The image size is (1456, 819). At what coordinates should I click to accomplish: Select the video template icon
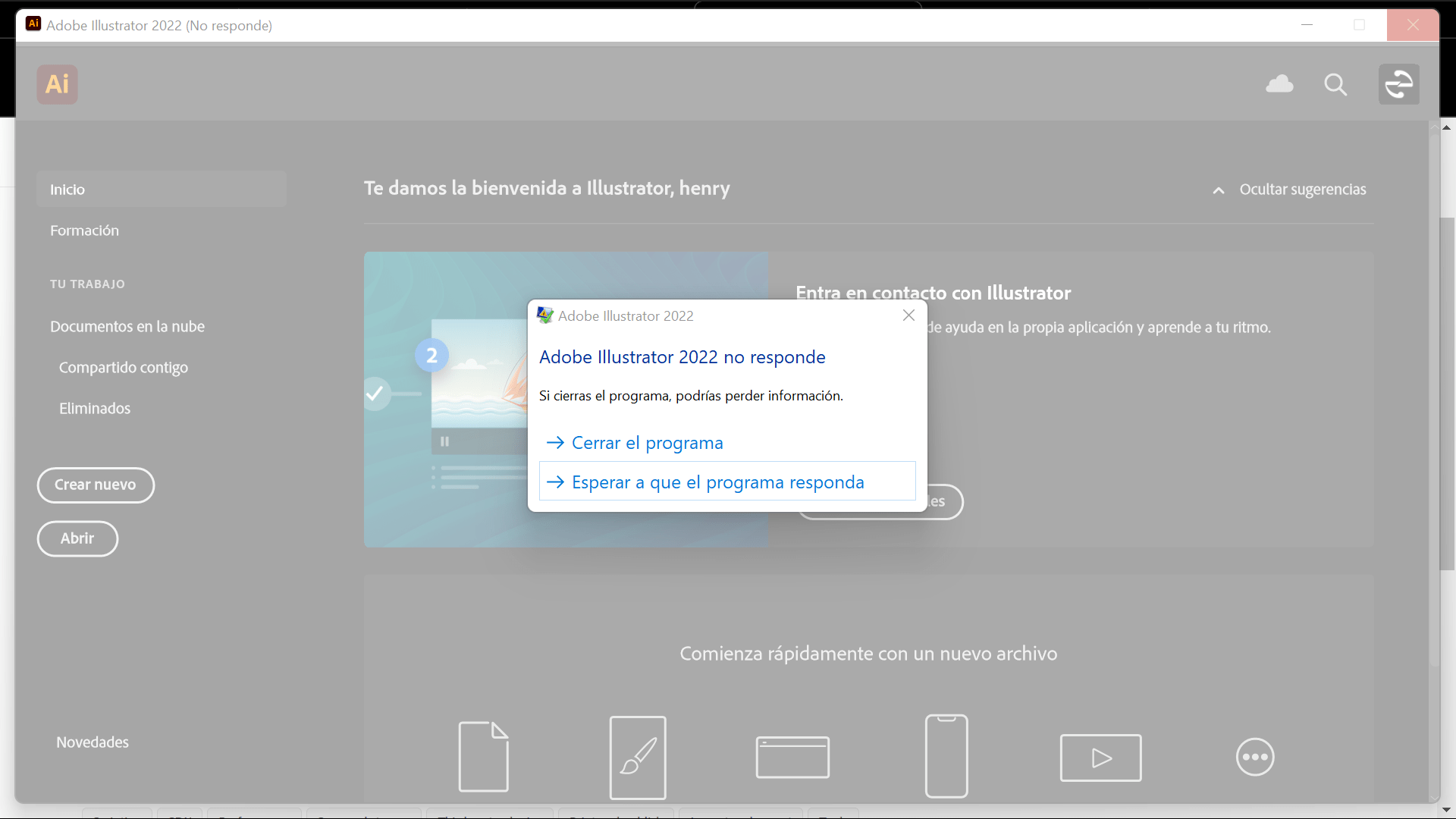[1100, 756]
